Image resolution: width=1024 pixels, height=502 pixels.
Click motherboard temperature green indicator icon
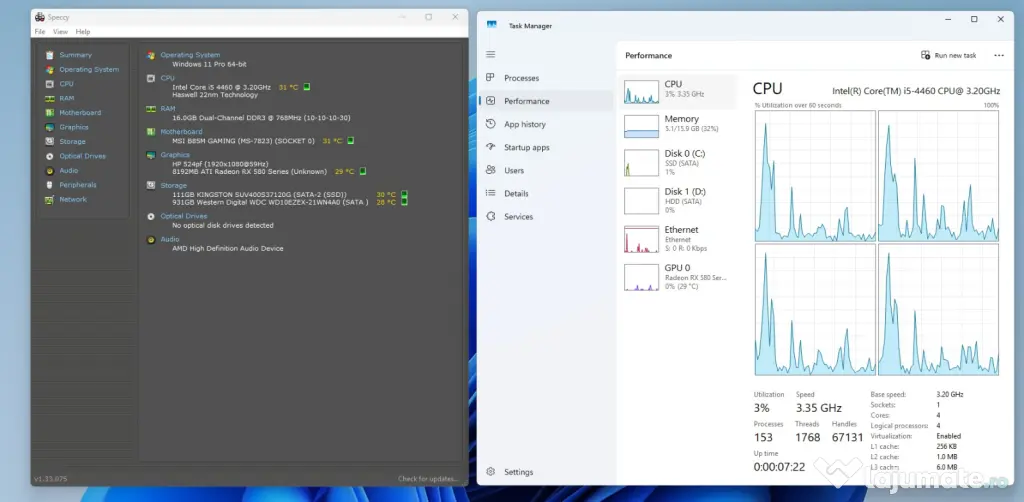pyautogui.click(x=351, y=140)
